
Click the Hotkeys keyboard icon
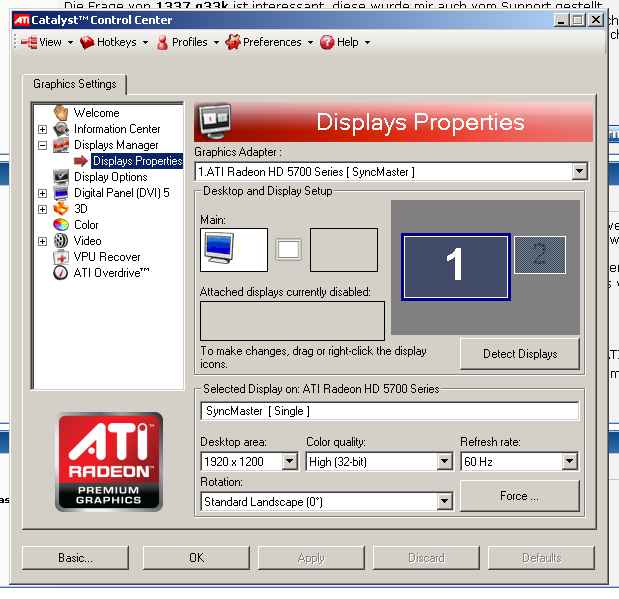[x=87, y=42]
